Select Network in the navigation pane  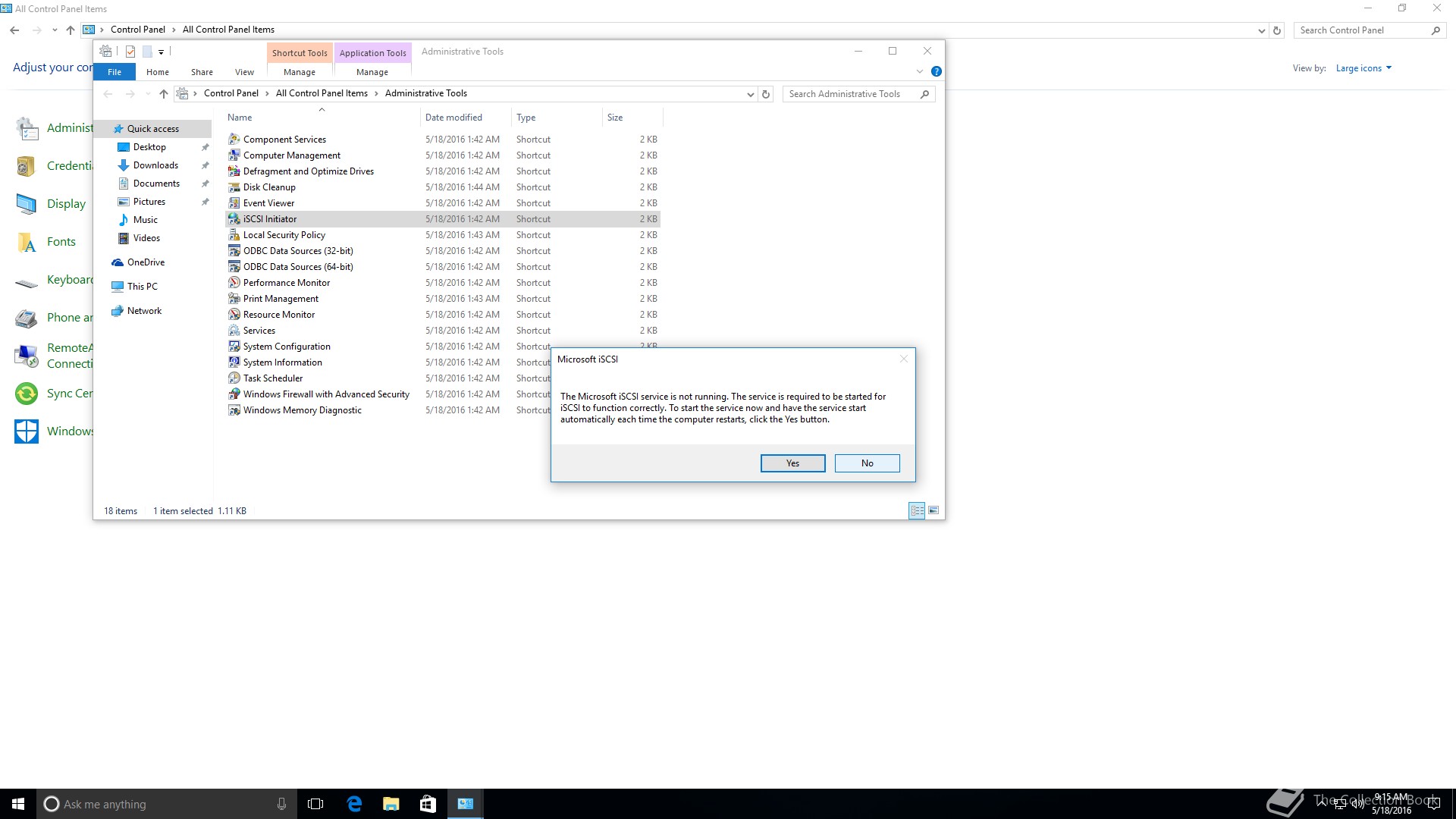pyautogui.click(x=144, y=311)
